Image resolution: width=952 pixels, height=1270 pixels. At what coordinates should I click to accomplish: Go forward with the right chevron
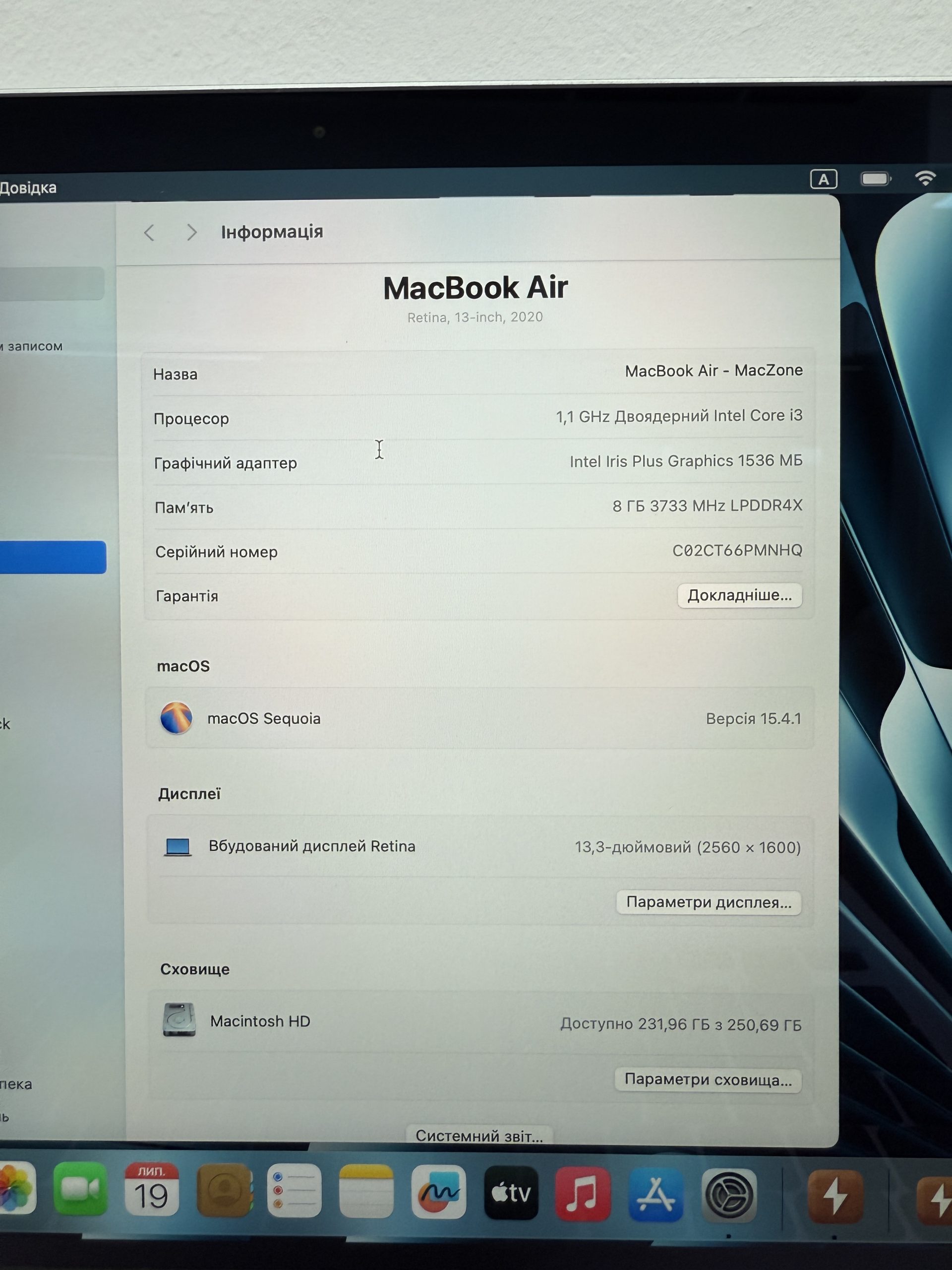192,233
